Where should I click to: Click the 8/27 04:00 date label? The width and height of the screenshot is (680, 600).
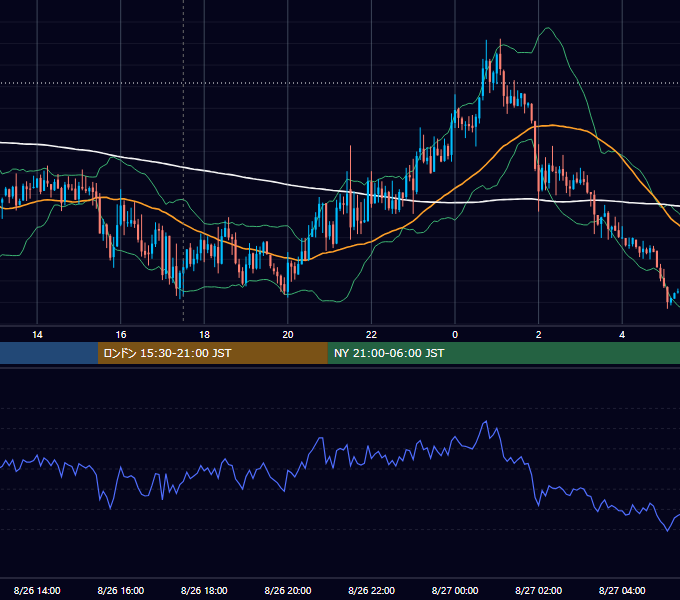[622, 590]
